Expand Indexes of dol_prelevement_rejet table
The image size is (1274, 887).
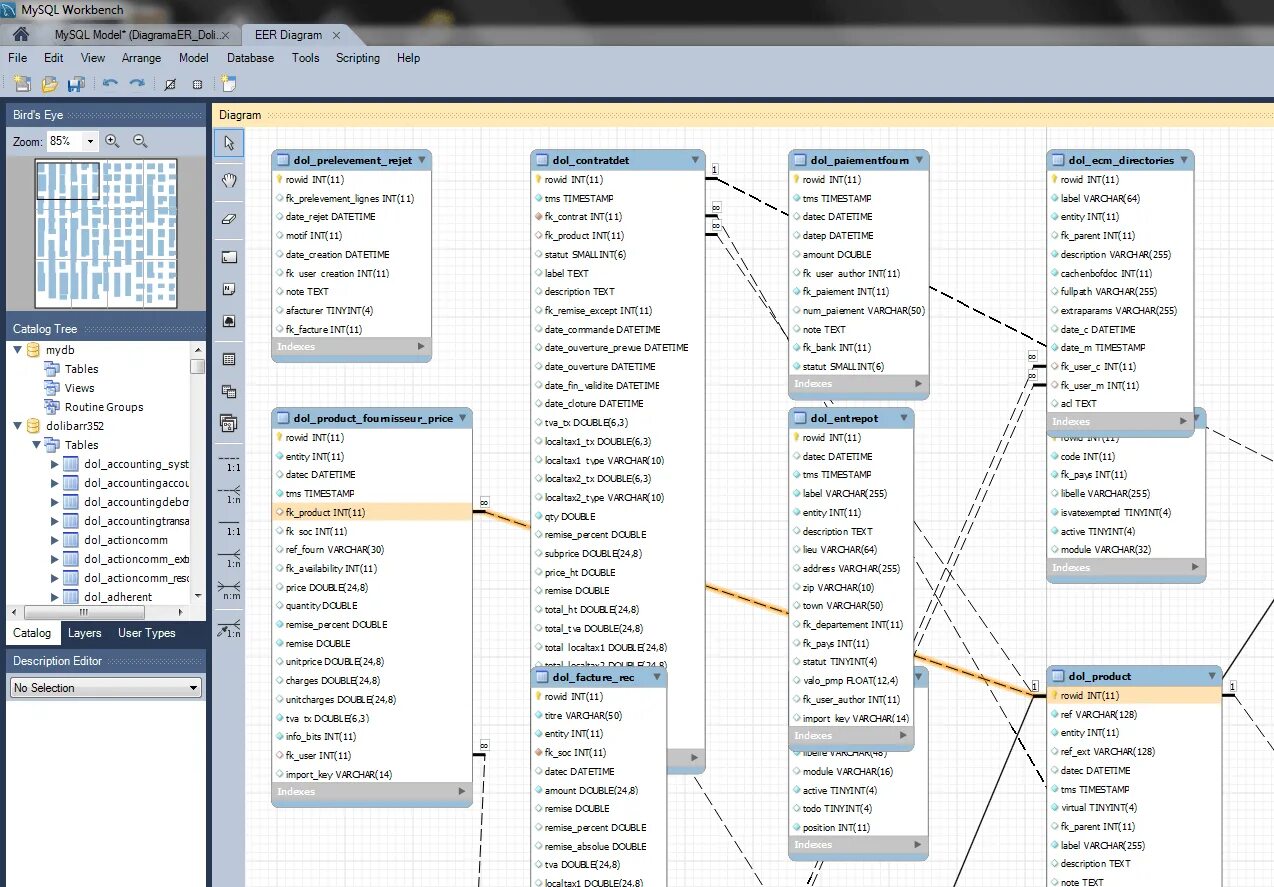click(x=421, y=347)
